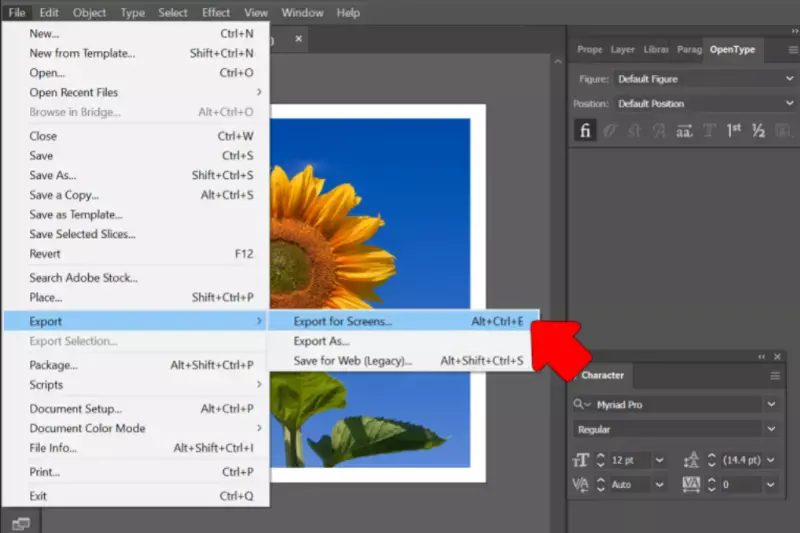Close the floating Character panel
800x533 pixels.
[x=777, y=357]
